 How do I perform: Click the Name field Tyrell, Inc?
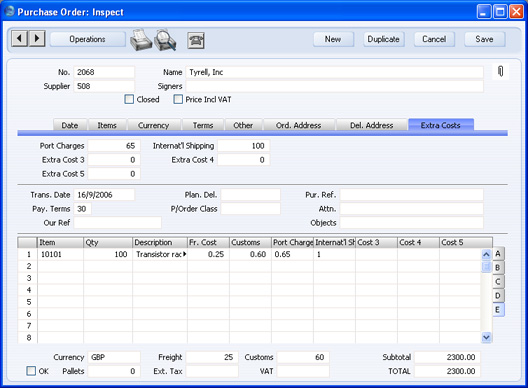click(335, 72)
